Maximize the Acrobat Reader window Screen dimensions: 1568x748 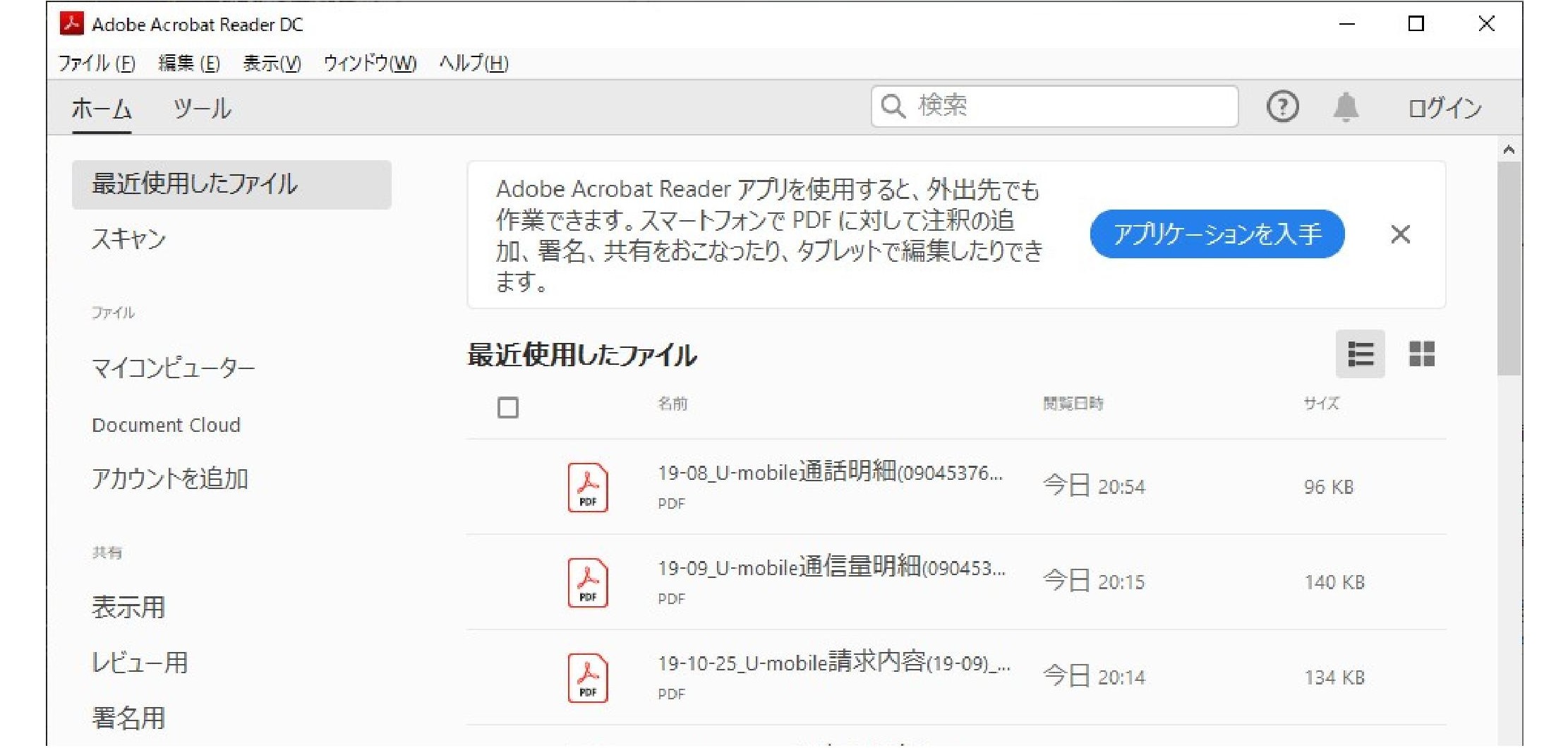pos(1415,24)
